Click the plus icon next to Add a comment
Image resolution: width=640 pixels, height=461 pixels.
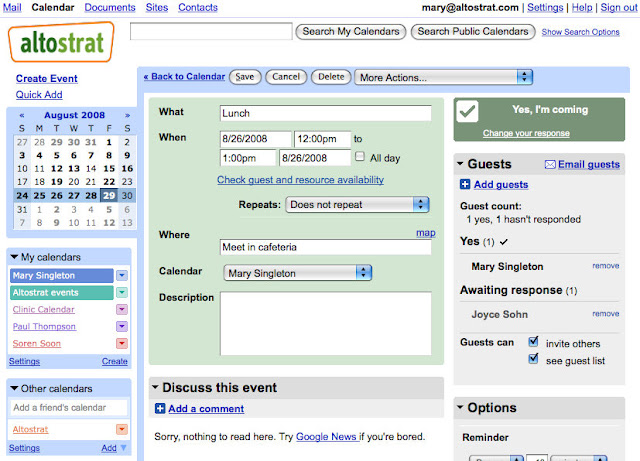click(160, 408)
